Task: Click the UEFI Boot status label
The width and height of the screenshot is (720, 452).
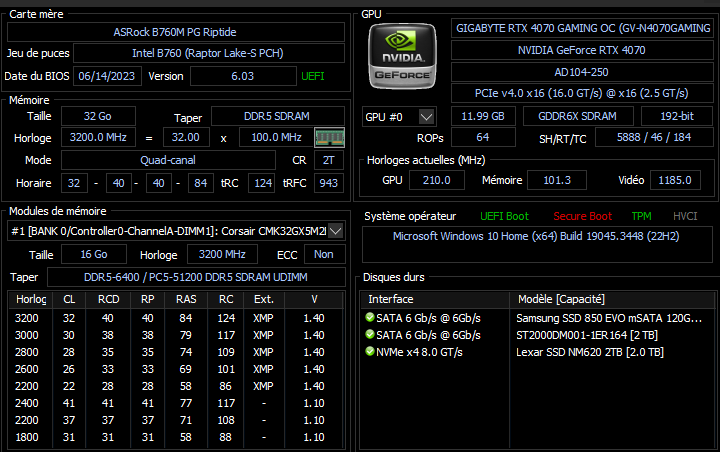Action: [x=504, y=216]
